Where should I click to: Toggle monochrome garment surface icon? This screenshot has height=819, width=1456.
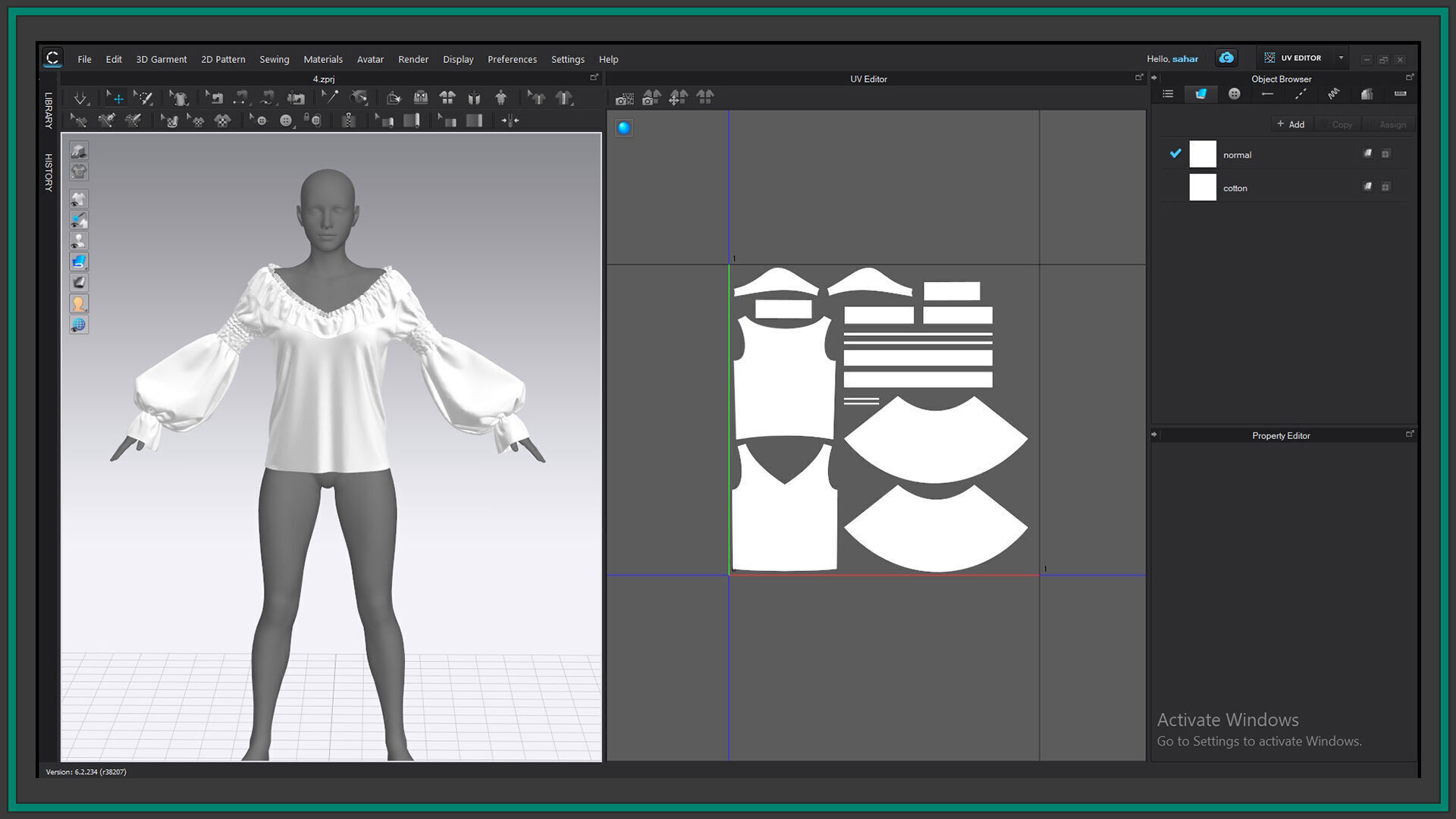(x=79, y=283)
